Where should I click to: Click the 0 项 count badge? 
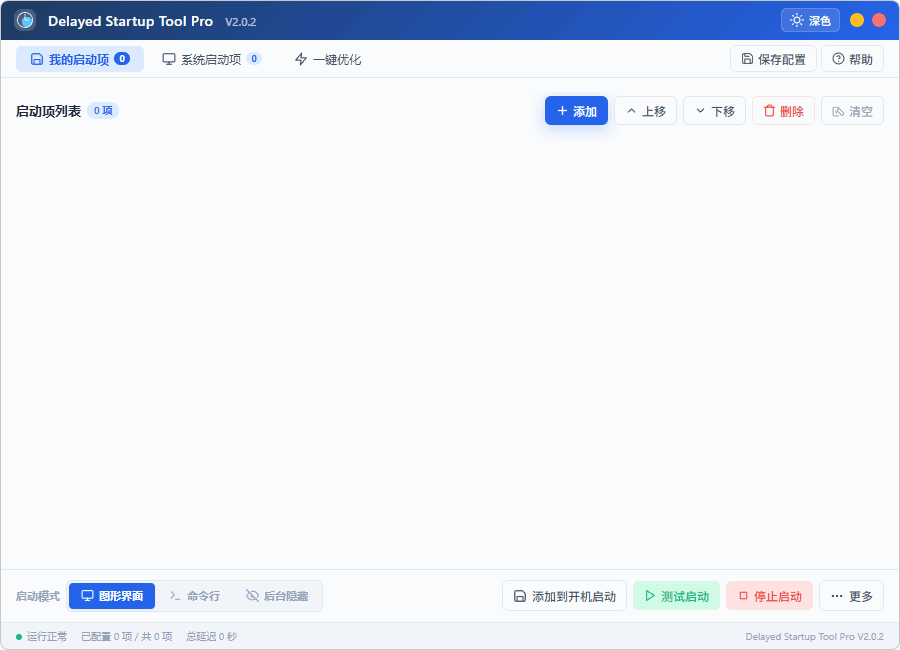pos(103,110)
